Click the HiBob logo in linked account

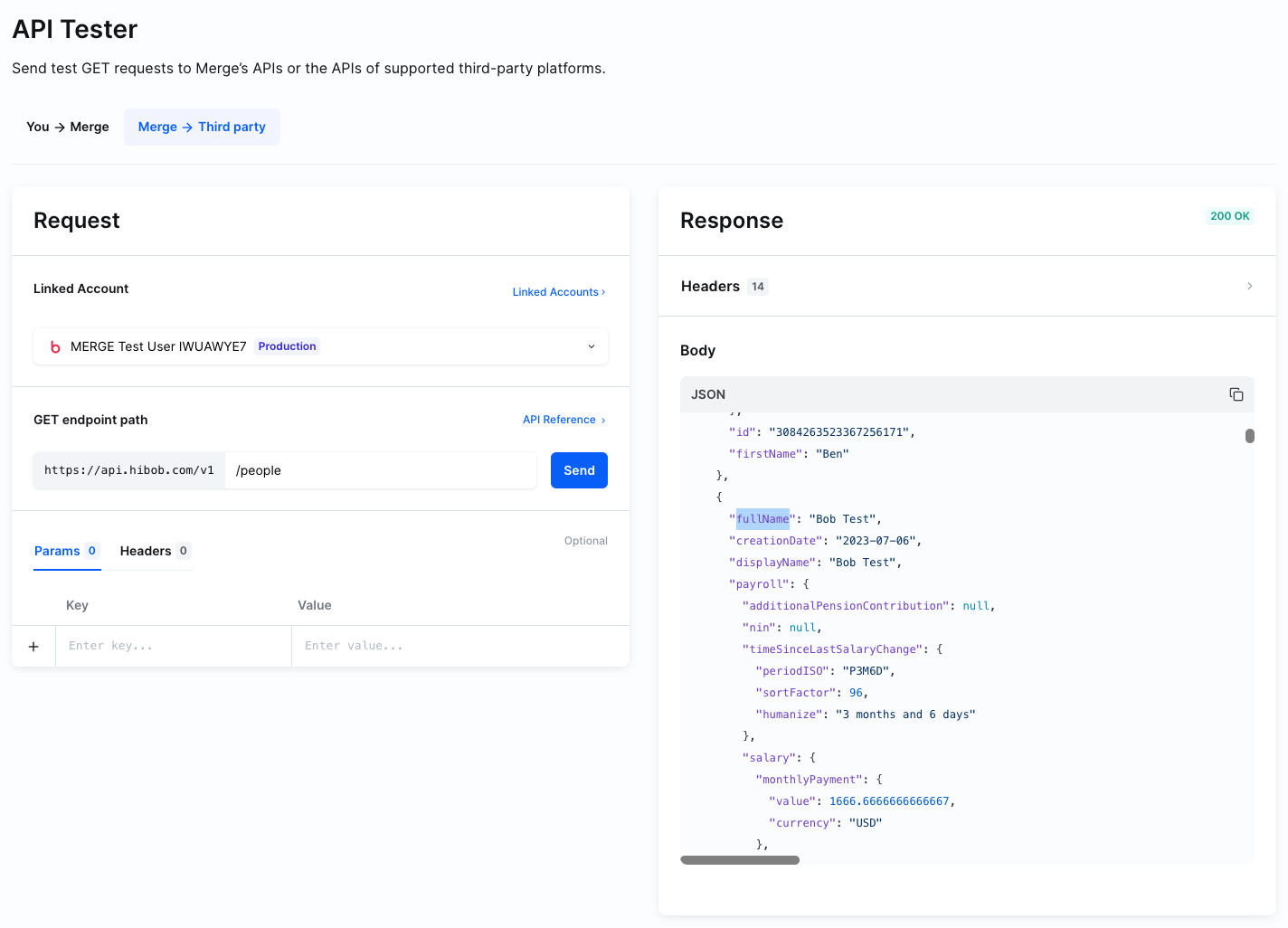pyautogui.click(x=55, y=347)
